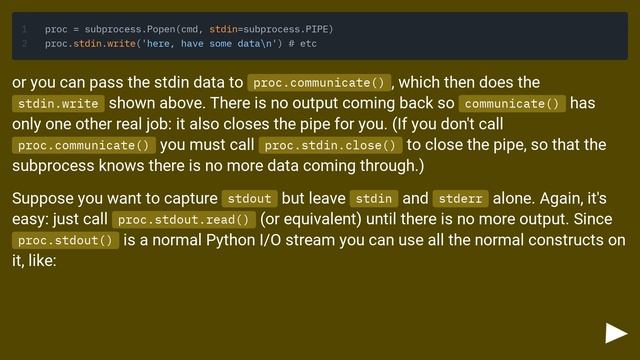Click the 'proc =' assignment in code line 1
This screenshot has height=360, width=640.
click(x=62, y=29)
